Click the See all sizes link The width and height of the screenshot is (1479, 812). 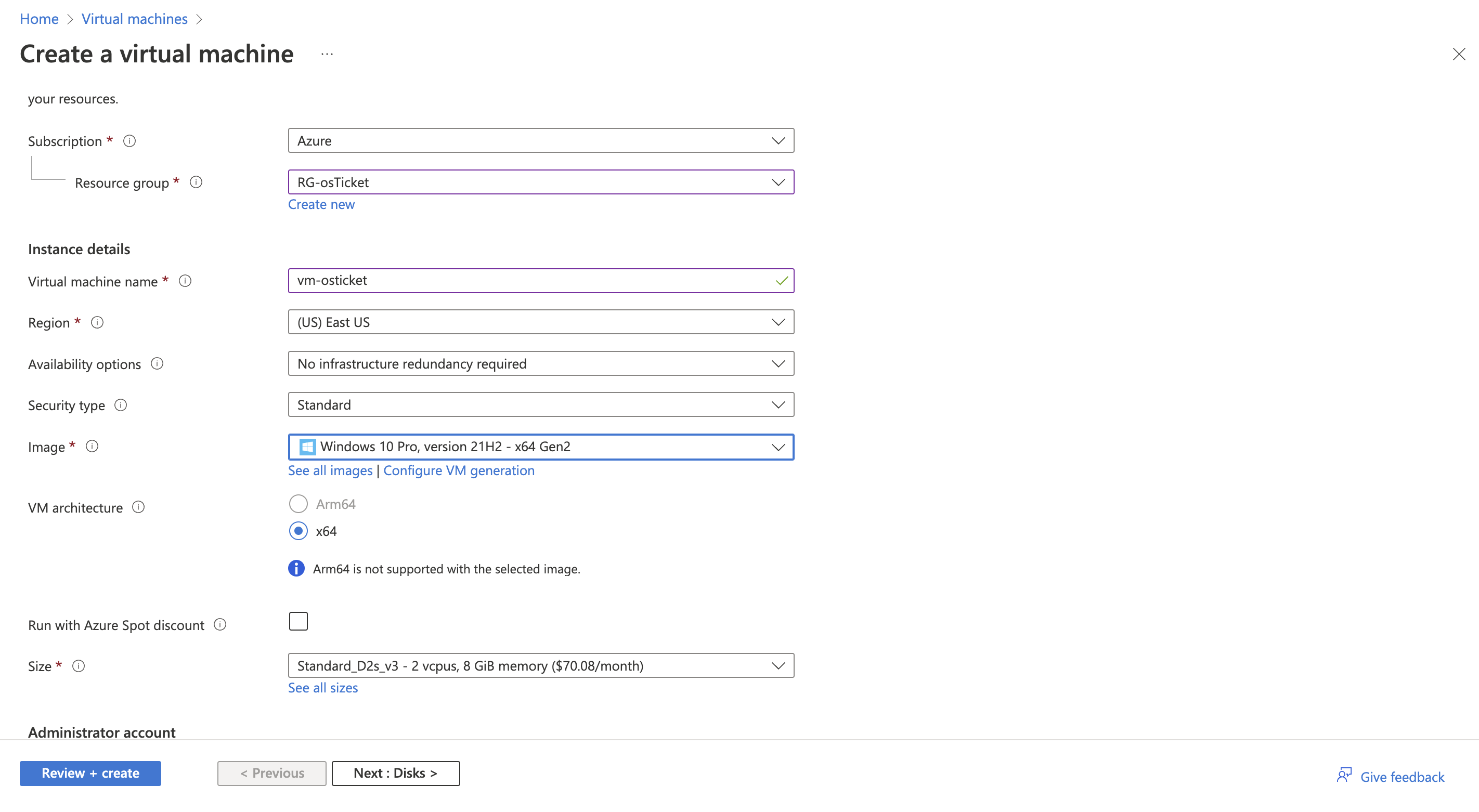322,687
